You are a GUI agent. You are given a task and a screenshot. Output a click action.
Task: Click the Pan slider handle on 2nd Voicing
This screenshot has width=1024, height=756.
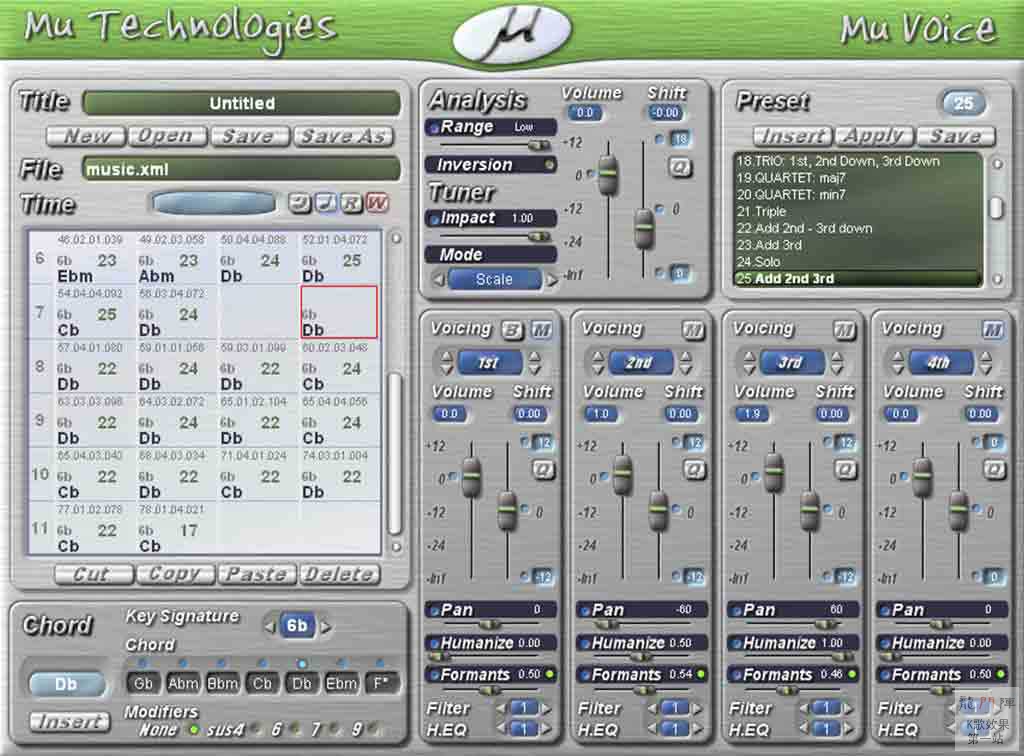click(x=607, y=625)
